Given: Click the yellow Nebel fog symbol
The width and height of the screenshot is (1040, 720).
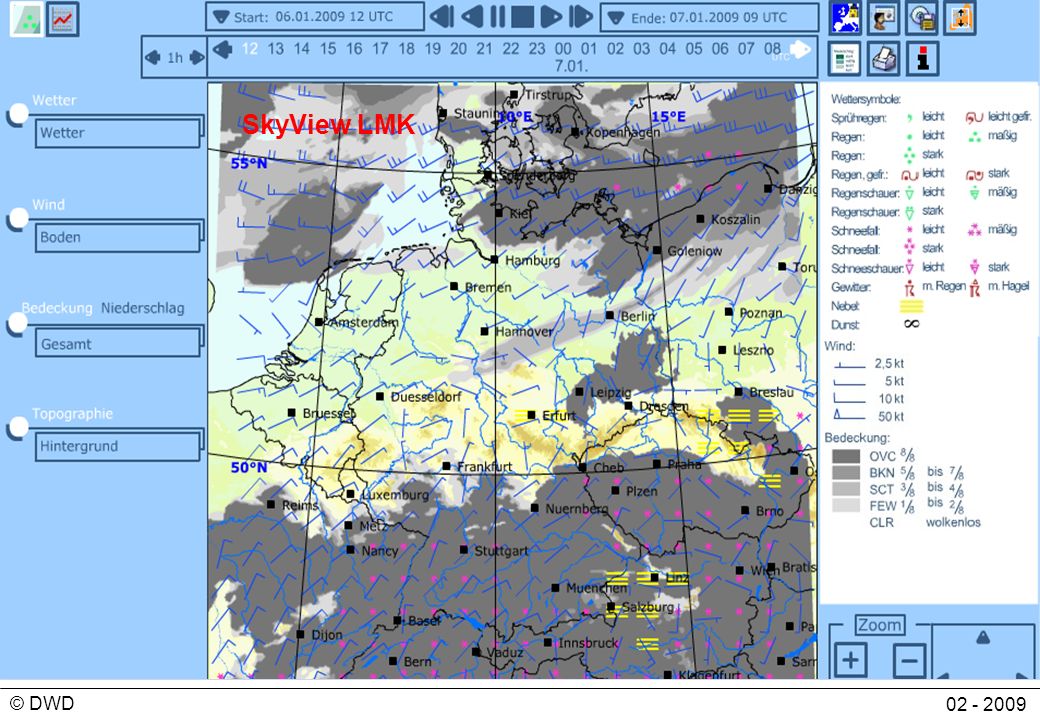Looking at the screenshot, I should 911,306.
